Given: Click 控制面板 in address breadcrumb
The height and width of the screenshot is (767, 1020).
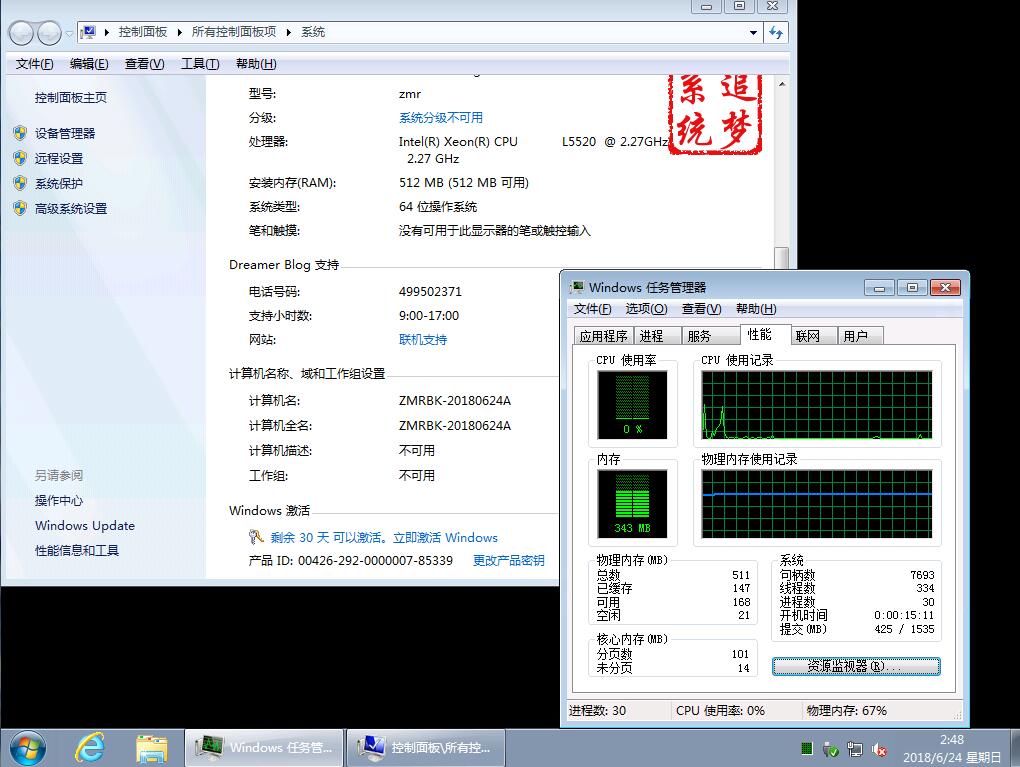Looking at the screenshot, I should pos(142,32).
